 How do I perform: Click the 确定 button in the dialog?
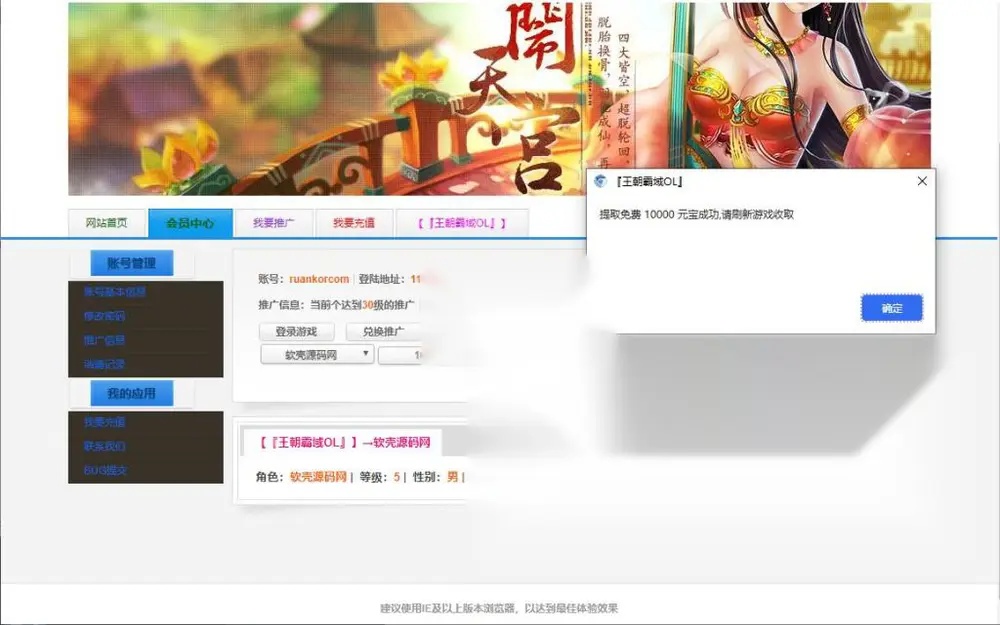(x=892, y=308)
